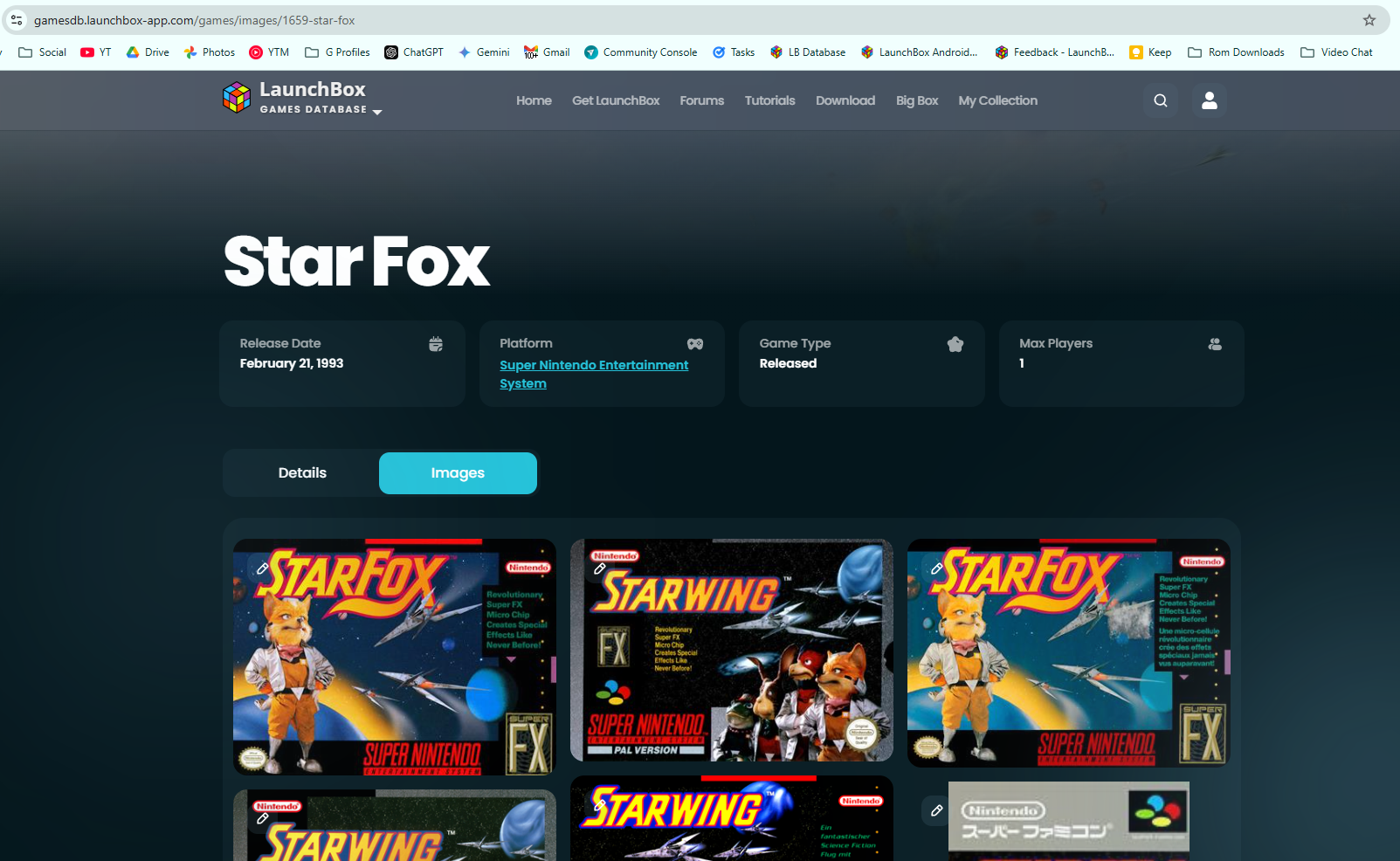Click the Game Type icon

point(955,344)
